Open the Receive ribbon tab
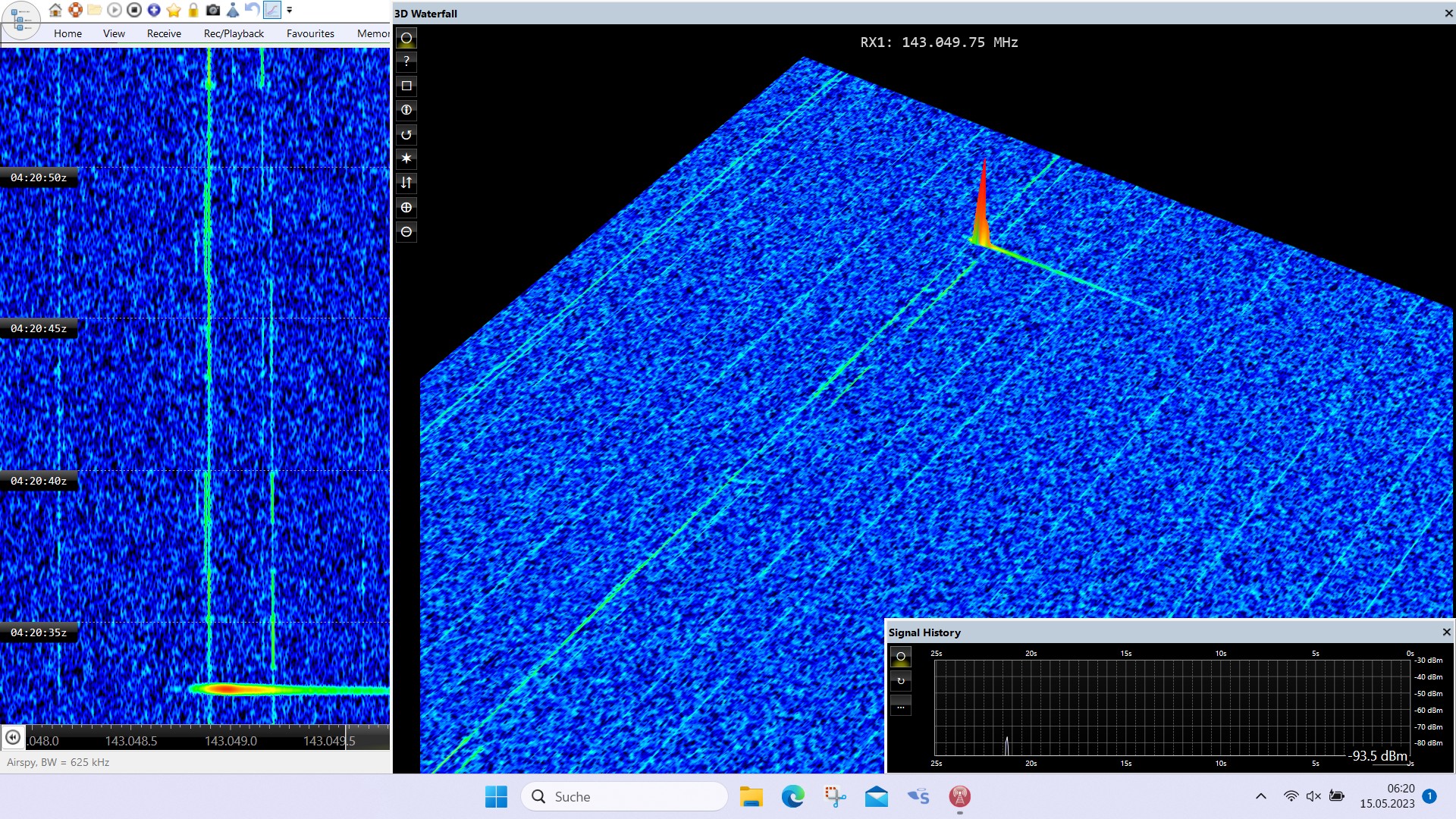 pyautogui.click(x=164, y=33)
